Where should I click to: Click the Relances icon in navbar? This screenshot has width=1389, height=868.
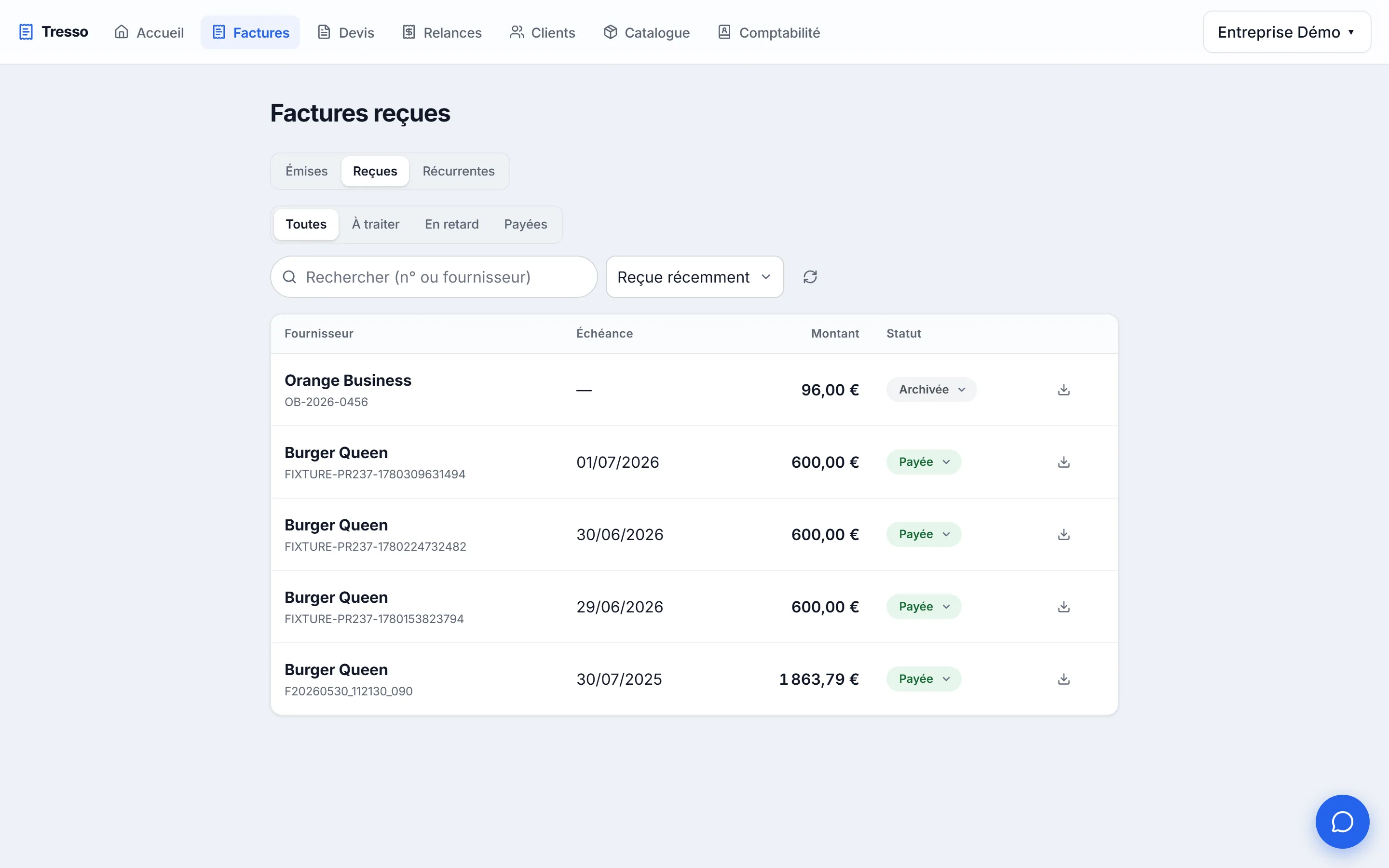click(x=409, y=32)
